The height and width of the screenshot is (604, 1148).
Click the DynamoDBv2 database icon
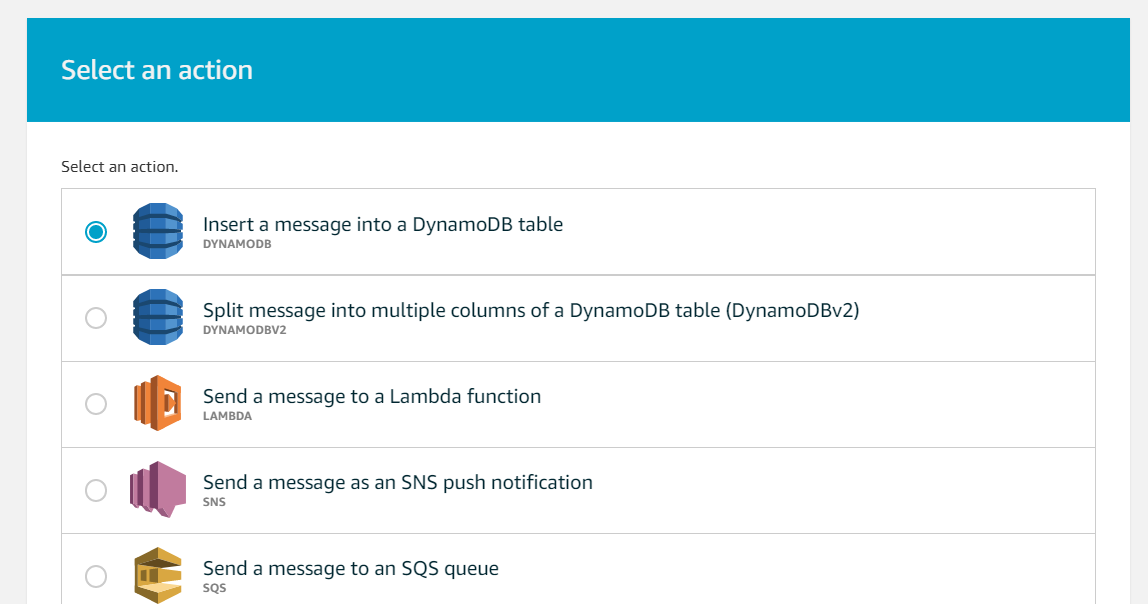[158, 317]
